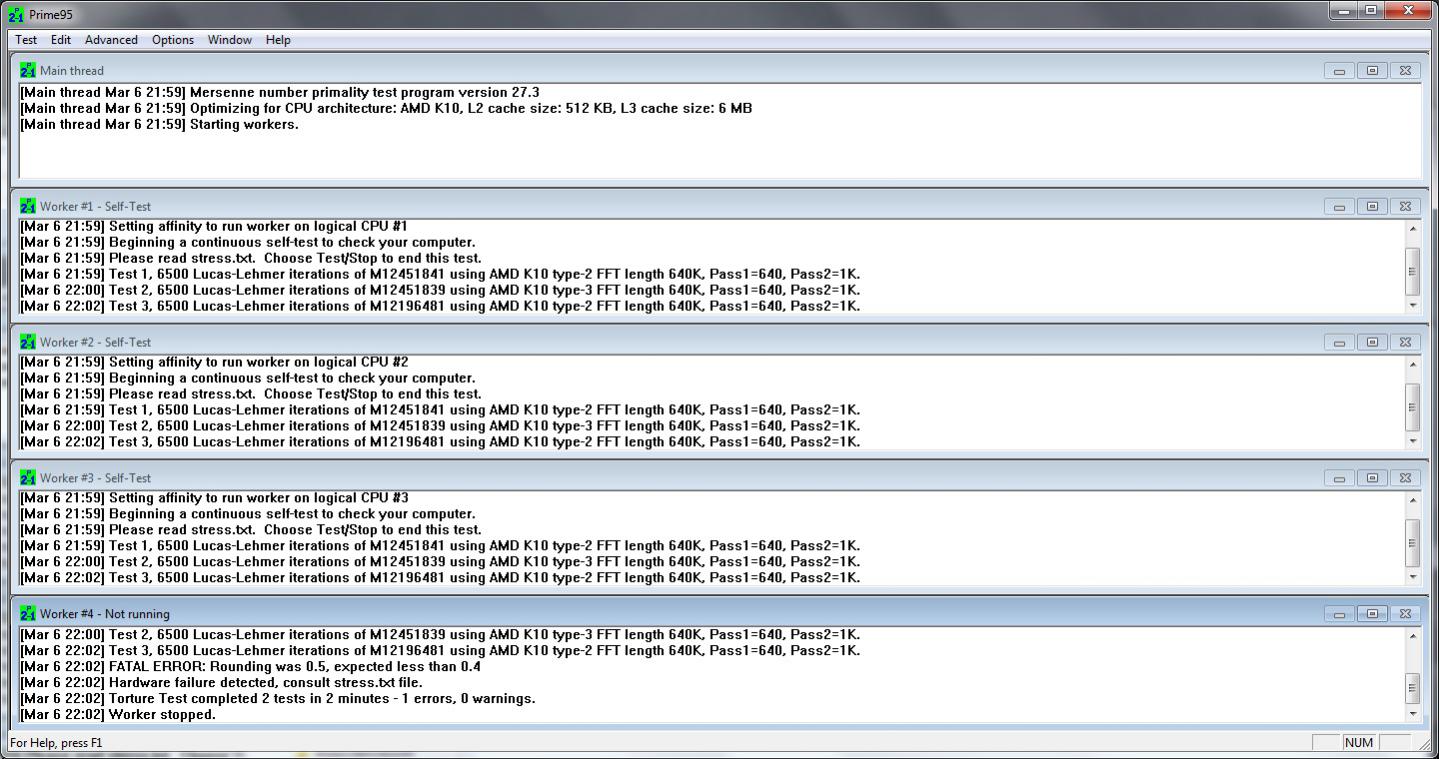Click the scrollbar thumb in Worker #2
The width and height of the screenshot is (1439, 759).
pyautogui.click(x=1412, y=406)
